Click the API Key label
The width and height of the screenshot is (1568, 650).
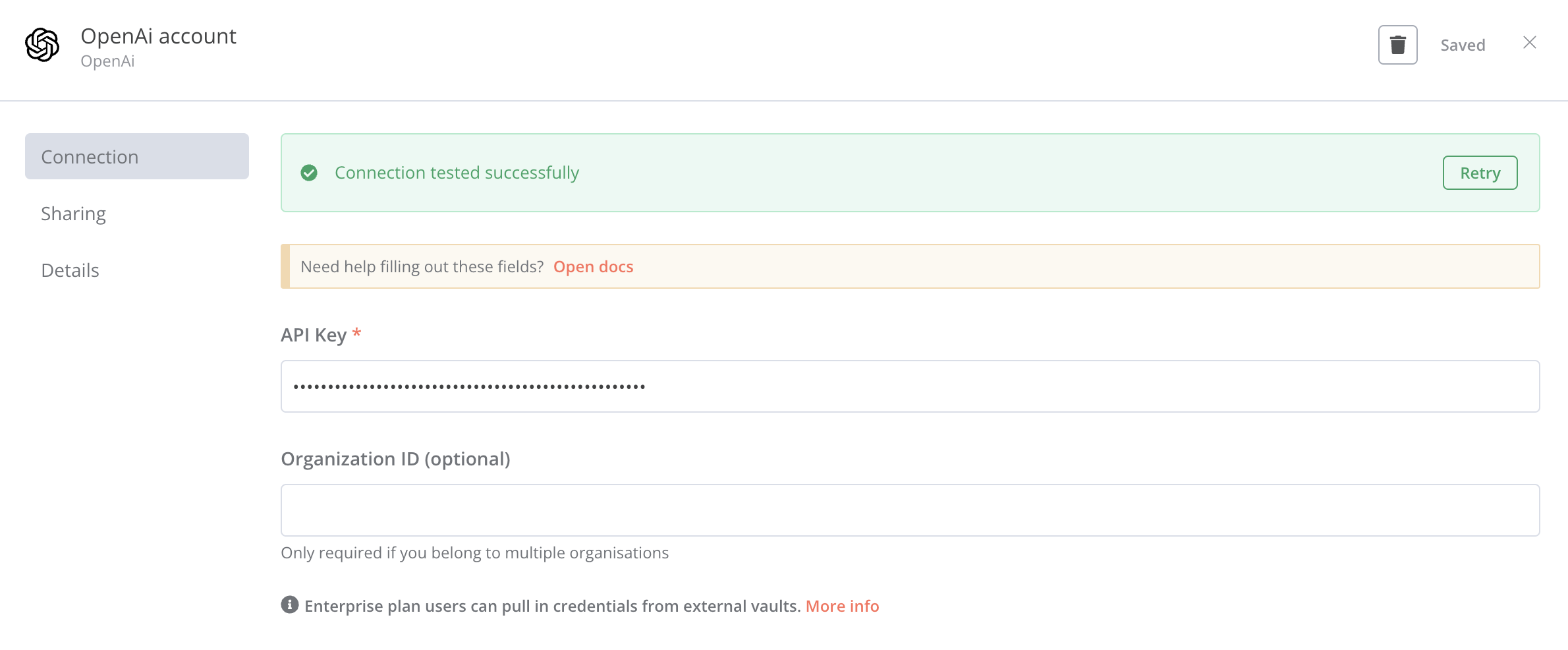point(314,335)
